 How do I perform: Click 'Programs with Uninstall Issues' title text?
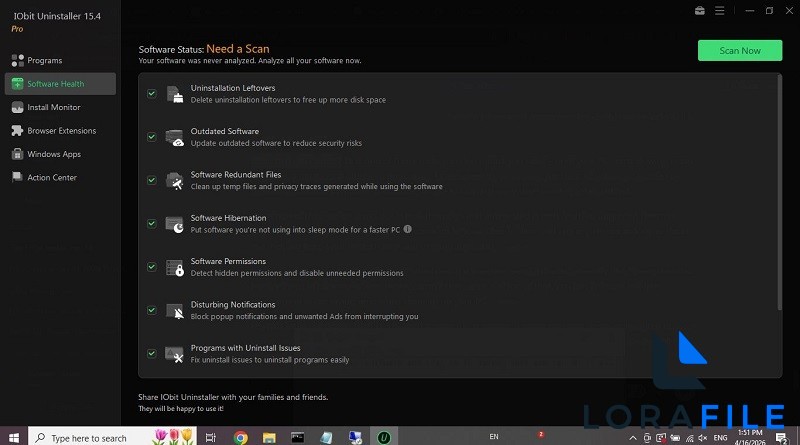point(245,348)
